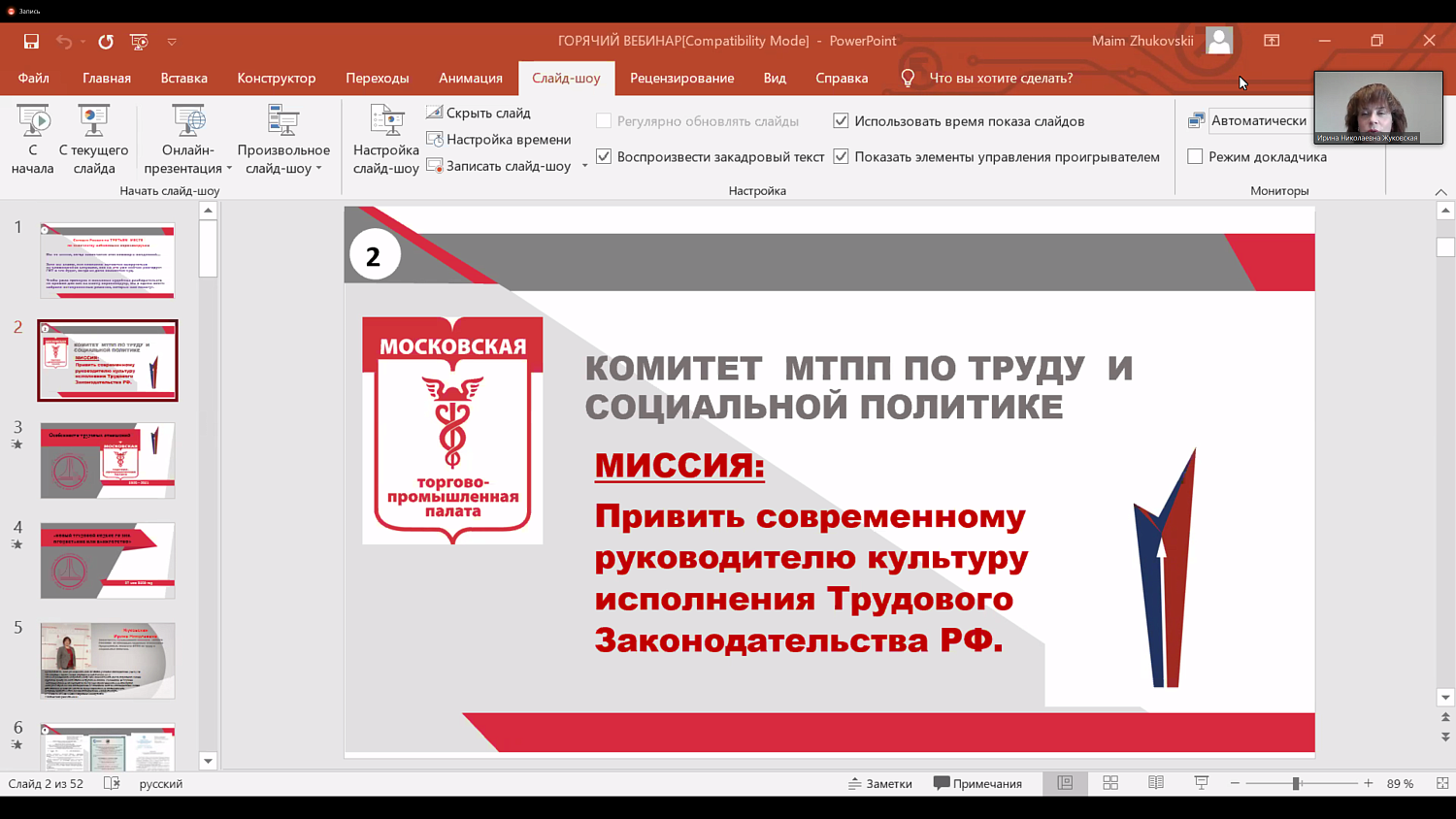Image resolution: width=1456 pixels, height=819 pixels.
Task: Enable 'Режим докладчика' checkbox
Action: click(x=1195, y=156)
